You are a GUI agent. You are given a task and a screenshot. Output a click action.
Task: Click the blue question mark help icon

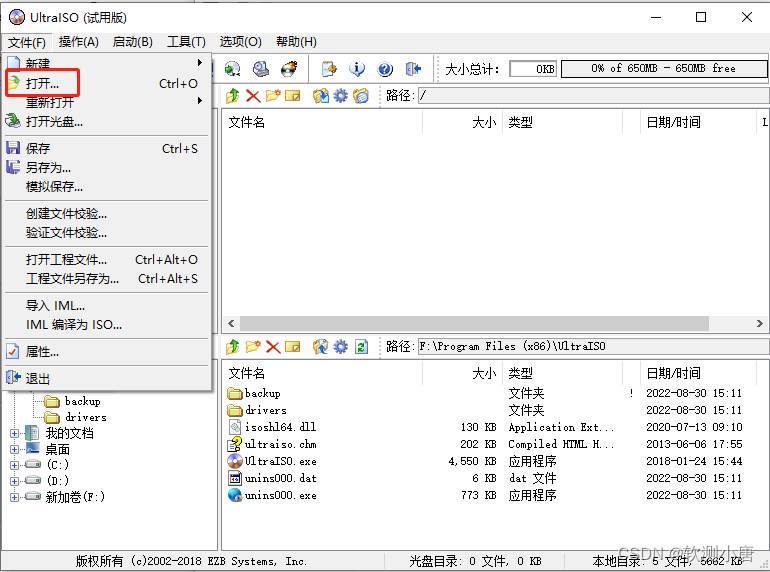pos(385,69)
